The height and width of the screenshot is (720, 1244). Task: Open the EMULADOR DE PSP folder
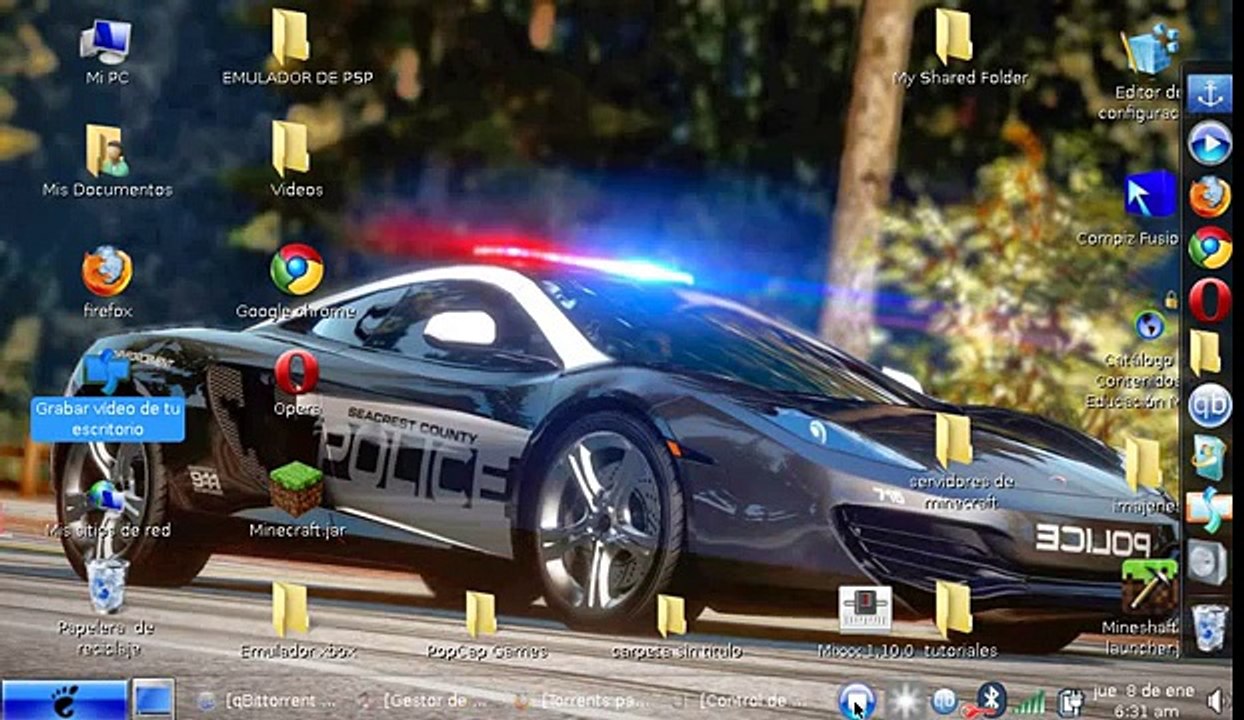tap(291, 38)
